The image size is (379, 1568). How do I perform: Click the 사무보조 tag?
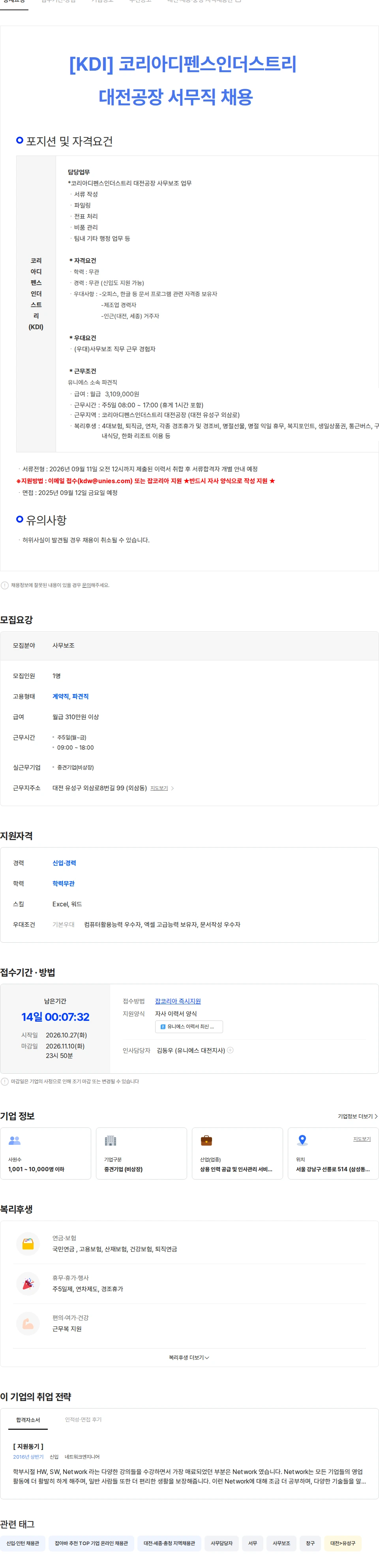click(x=281, y=1543)
